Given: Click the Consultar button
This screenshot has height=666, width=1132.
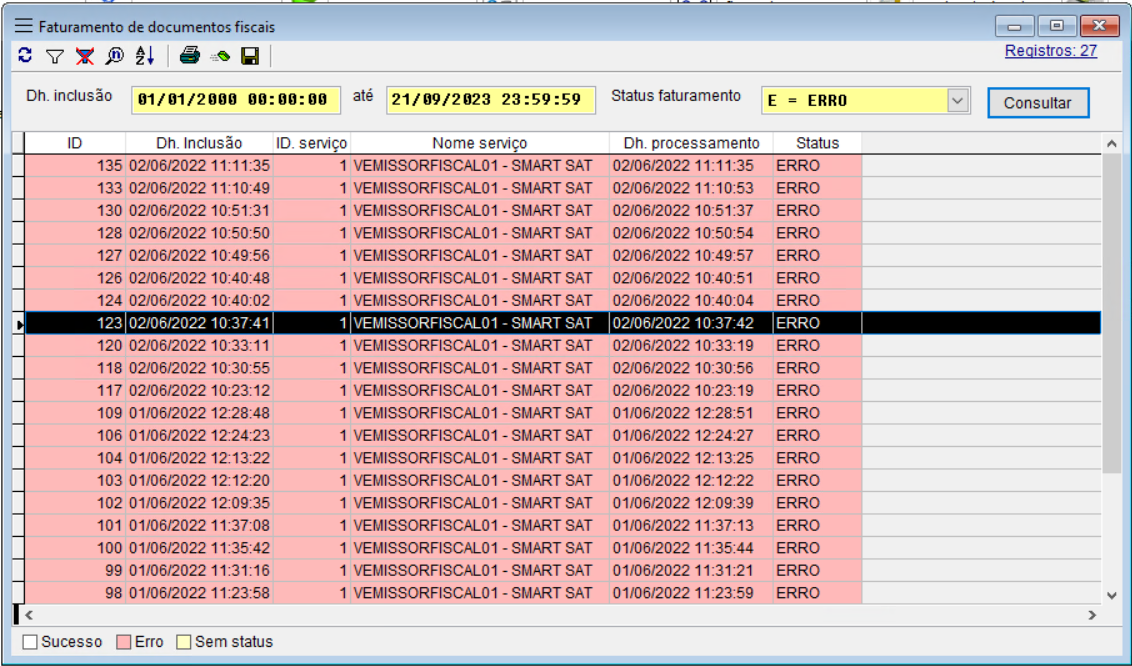Looking at the screenshot, I should tap(1037, 102).
